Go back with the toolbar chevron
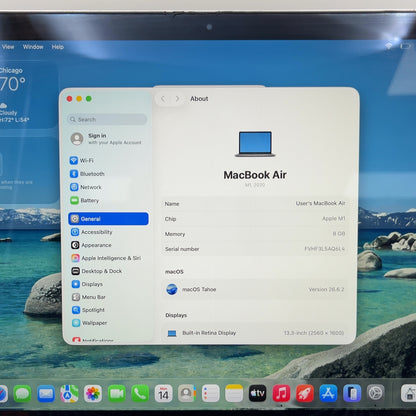This screenshot has width=416, height=416. [163, 99]
